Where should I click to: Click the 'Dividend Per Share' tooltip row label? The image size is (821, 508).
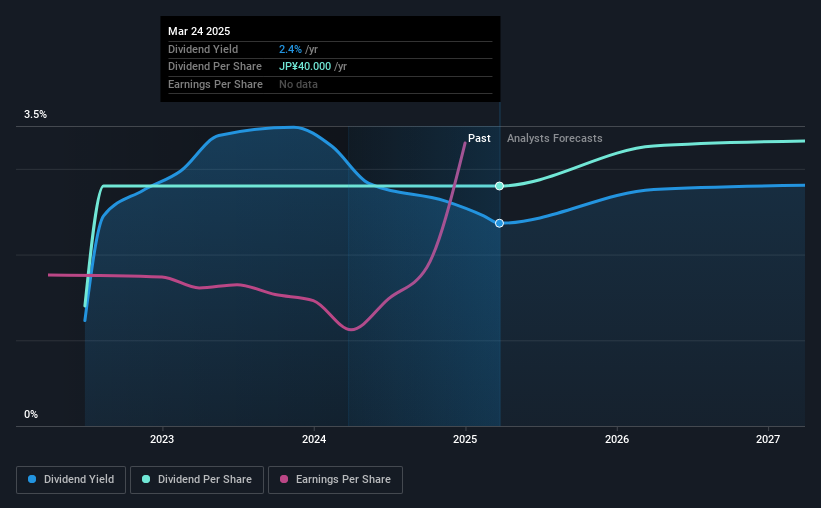(215, 67)
